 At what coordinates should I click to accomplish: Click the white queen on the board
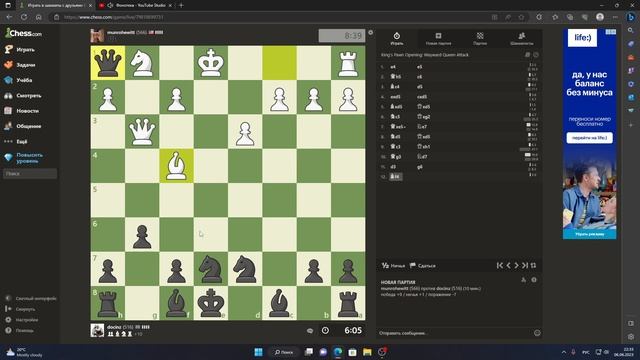142,131
